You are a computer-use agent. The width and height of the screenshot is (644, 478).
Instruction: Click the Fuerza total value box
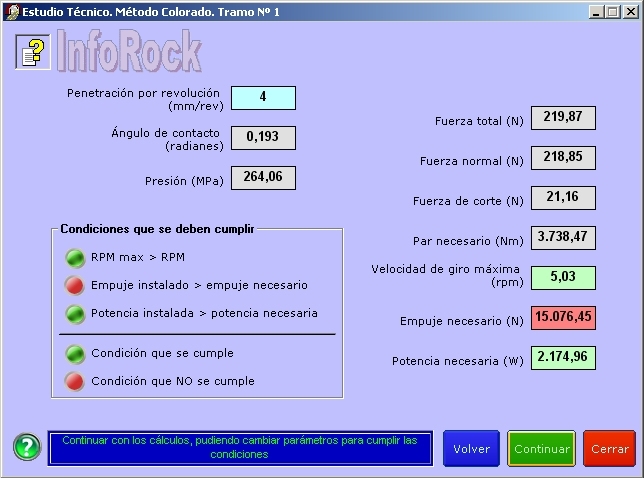(x=563, y=118)
